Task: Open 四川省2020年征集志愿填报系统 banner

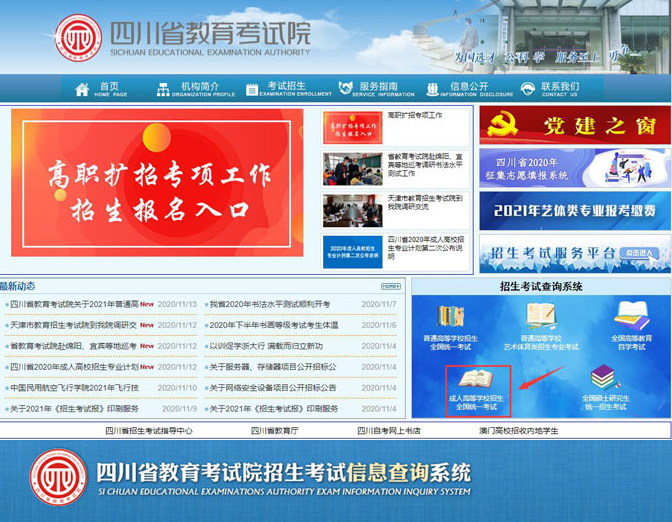Action: click(574, 168)
